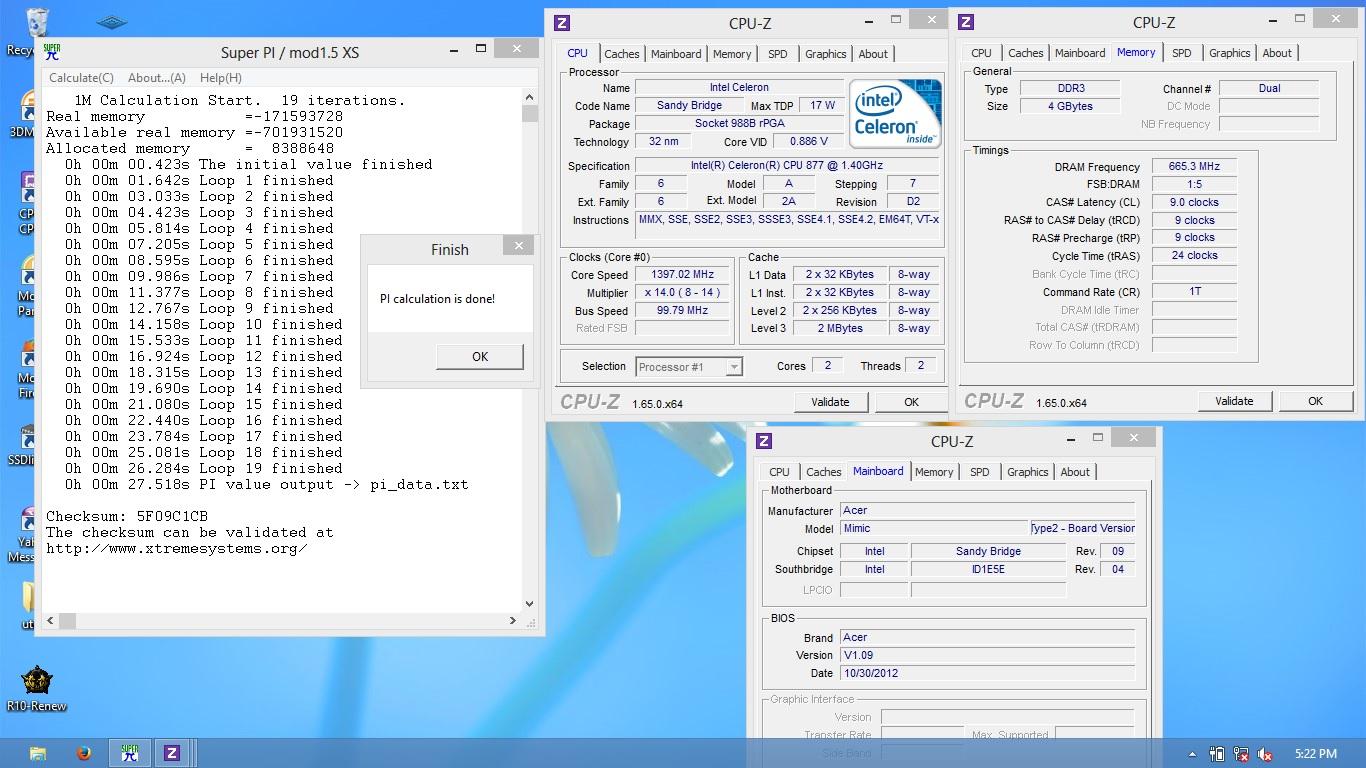Screen dimensions: 1366x768
Task: Click the Southbridge value 'ID1E5E'
Action: click(x=988, y=569)
